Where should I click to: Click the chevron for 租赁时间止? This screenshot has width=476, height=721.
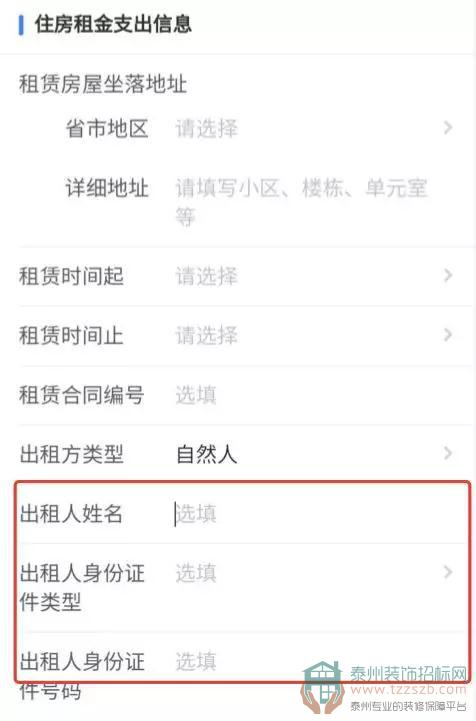(448, 335)
